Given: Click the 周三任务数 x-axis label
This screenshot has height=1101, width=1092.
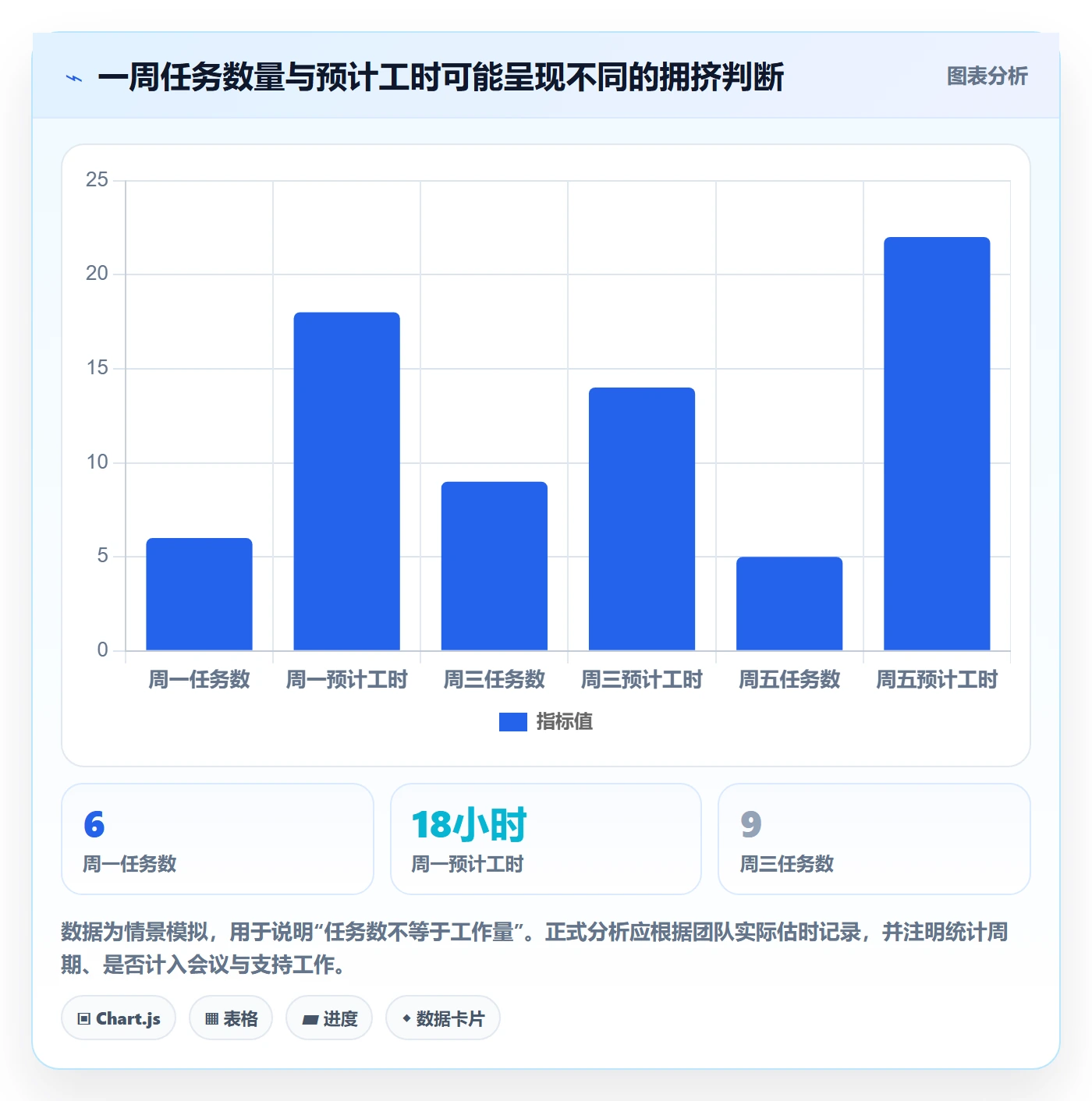Looking at the screenshot, I should tap(495, 680).
